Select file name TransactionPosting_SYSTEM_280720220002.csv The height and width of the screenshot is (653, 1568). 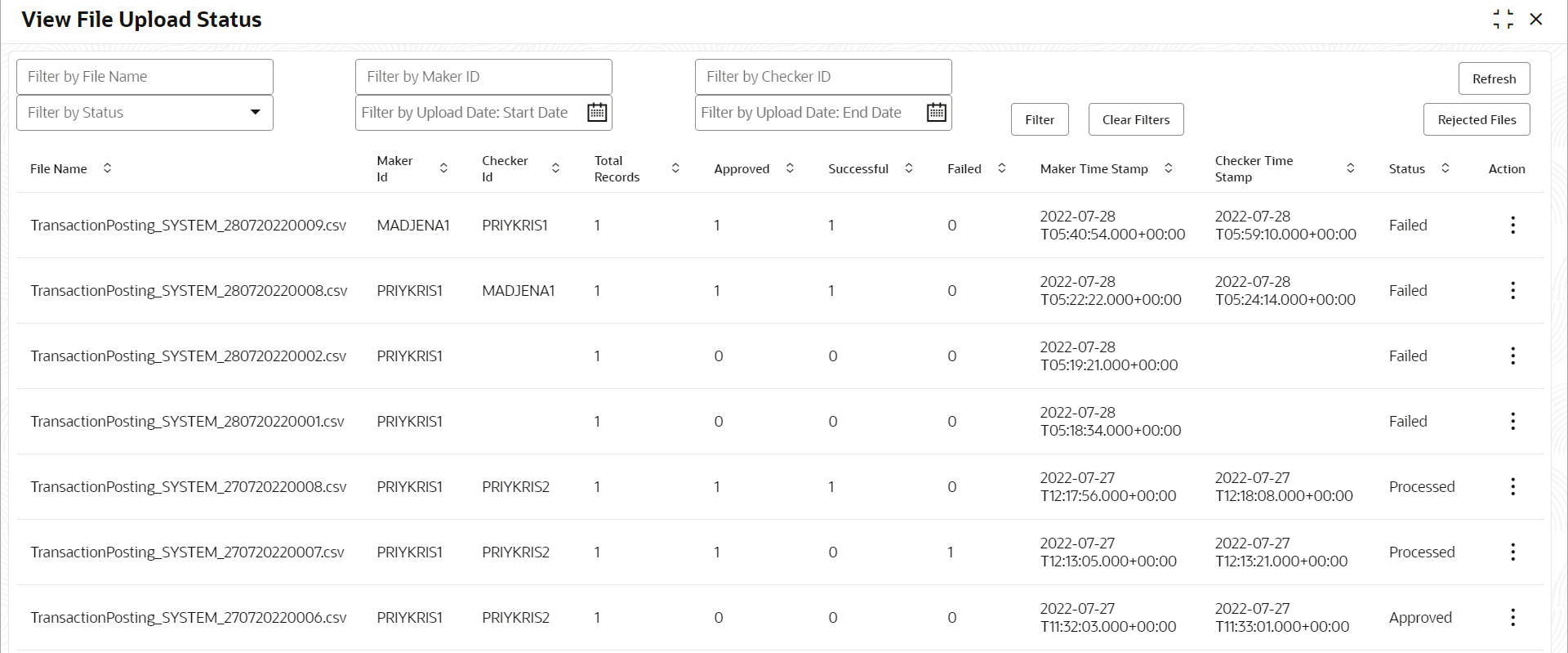coord(189,356)
